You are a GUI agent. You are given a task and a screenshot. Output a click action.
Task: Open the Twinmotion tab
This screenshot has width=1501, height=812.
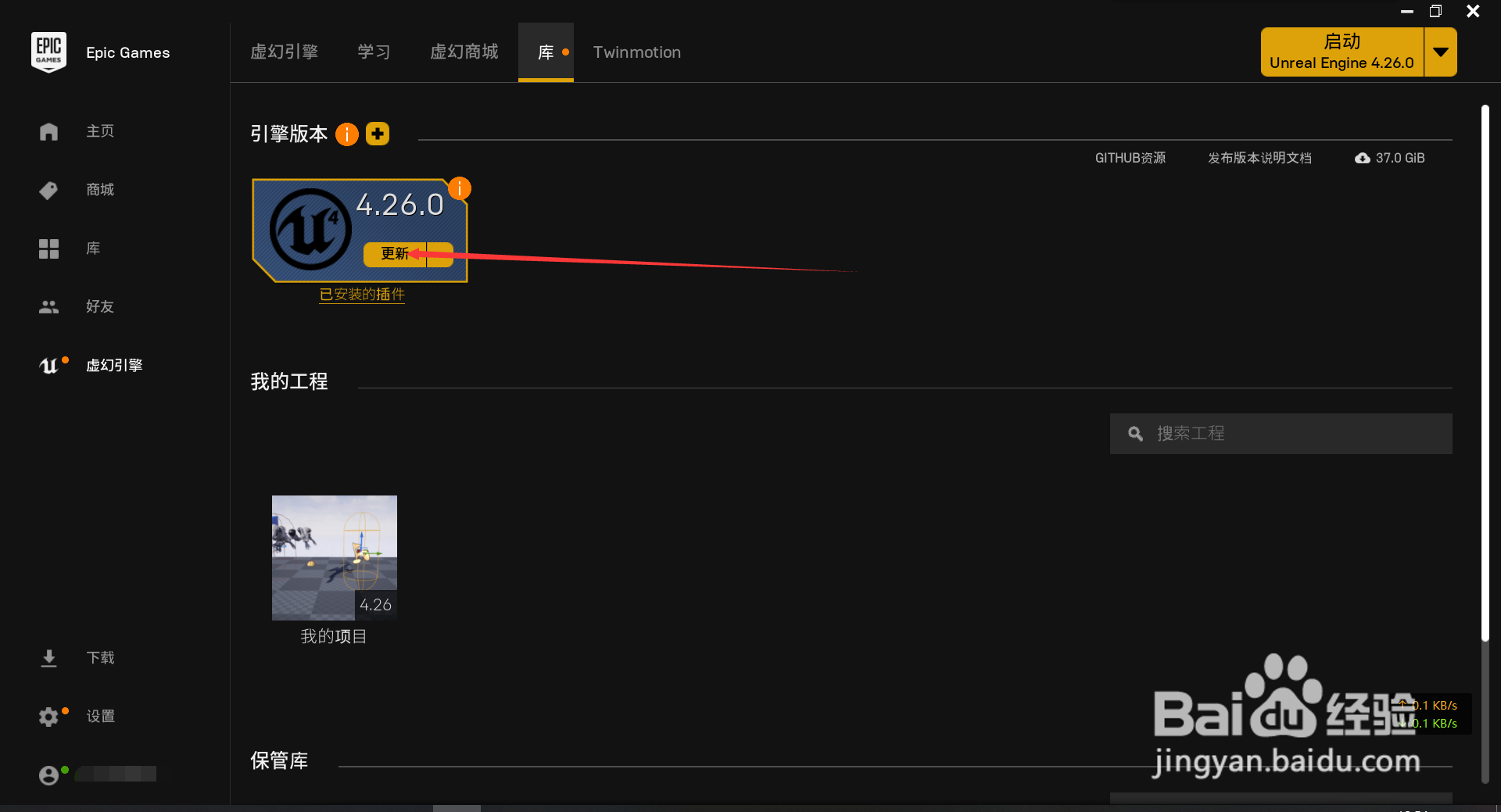[x=637, y=52]
